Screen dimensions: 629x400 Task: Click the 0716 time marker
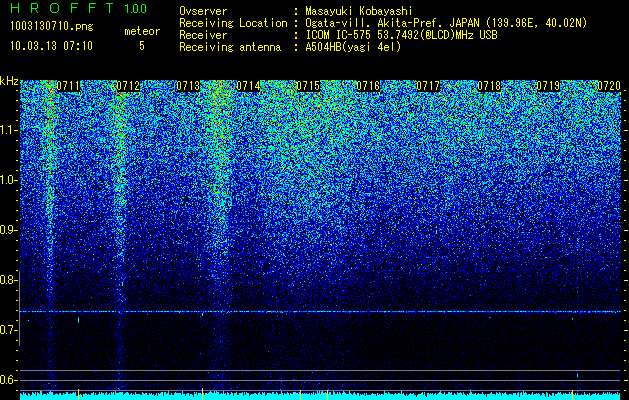click(368, 86)
